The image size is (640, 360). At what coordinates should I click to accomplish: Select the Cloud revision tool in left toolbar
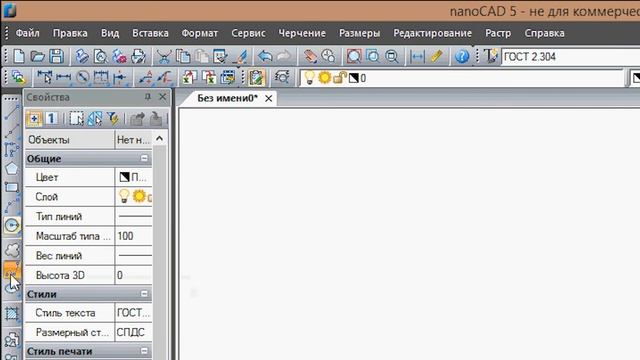pos(11,249)
